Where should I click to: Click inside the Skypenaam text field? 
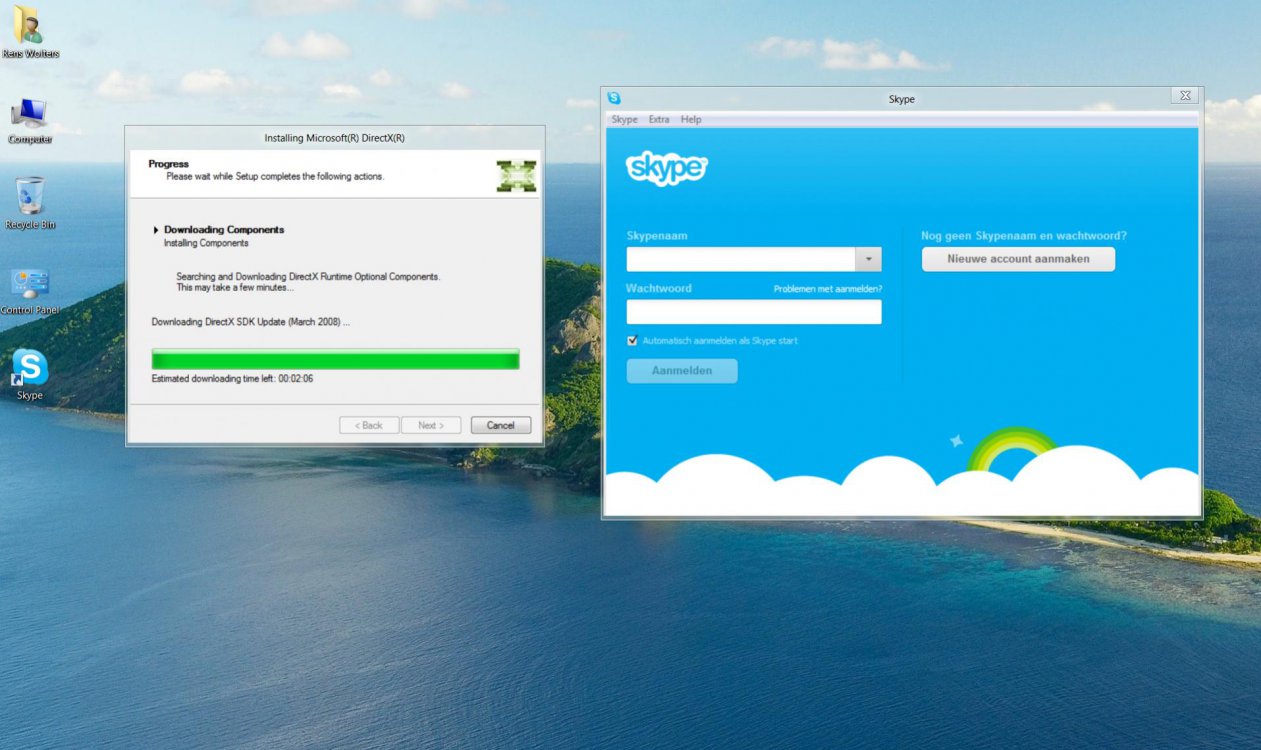740,260
